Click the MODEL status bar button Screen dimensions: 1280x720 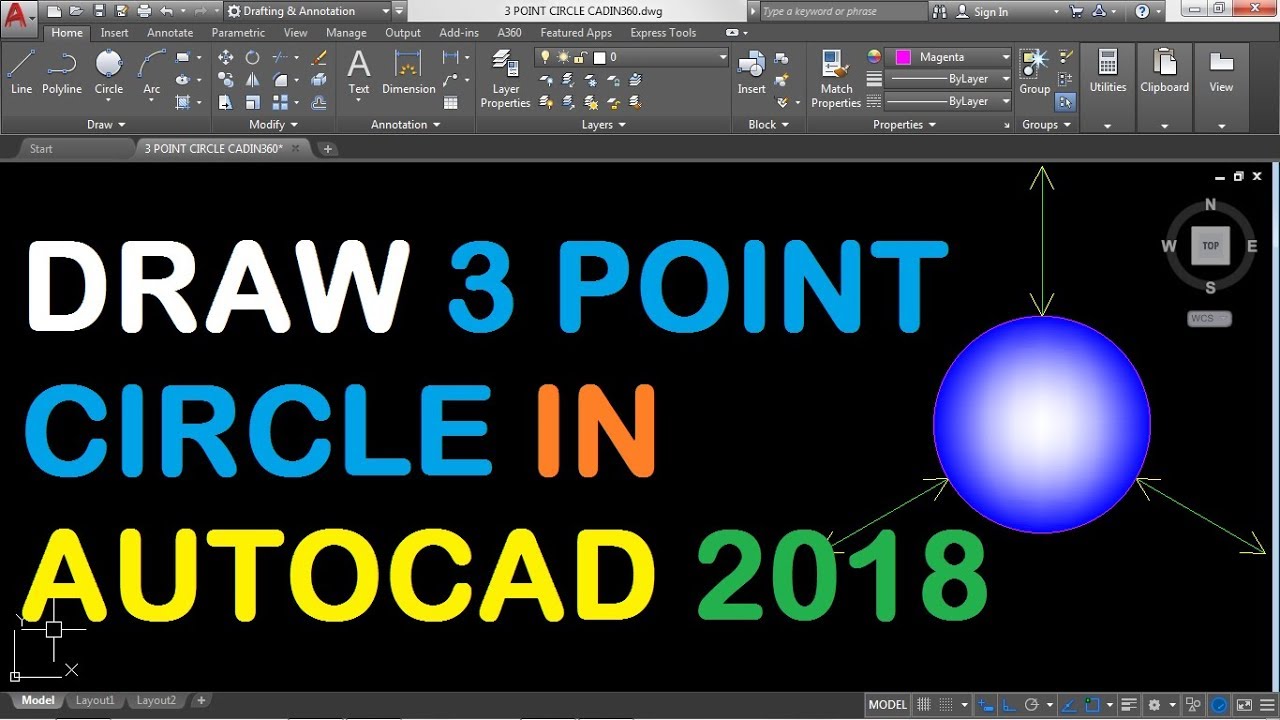[888, 705]
